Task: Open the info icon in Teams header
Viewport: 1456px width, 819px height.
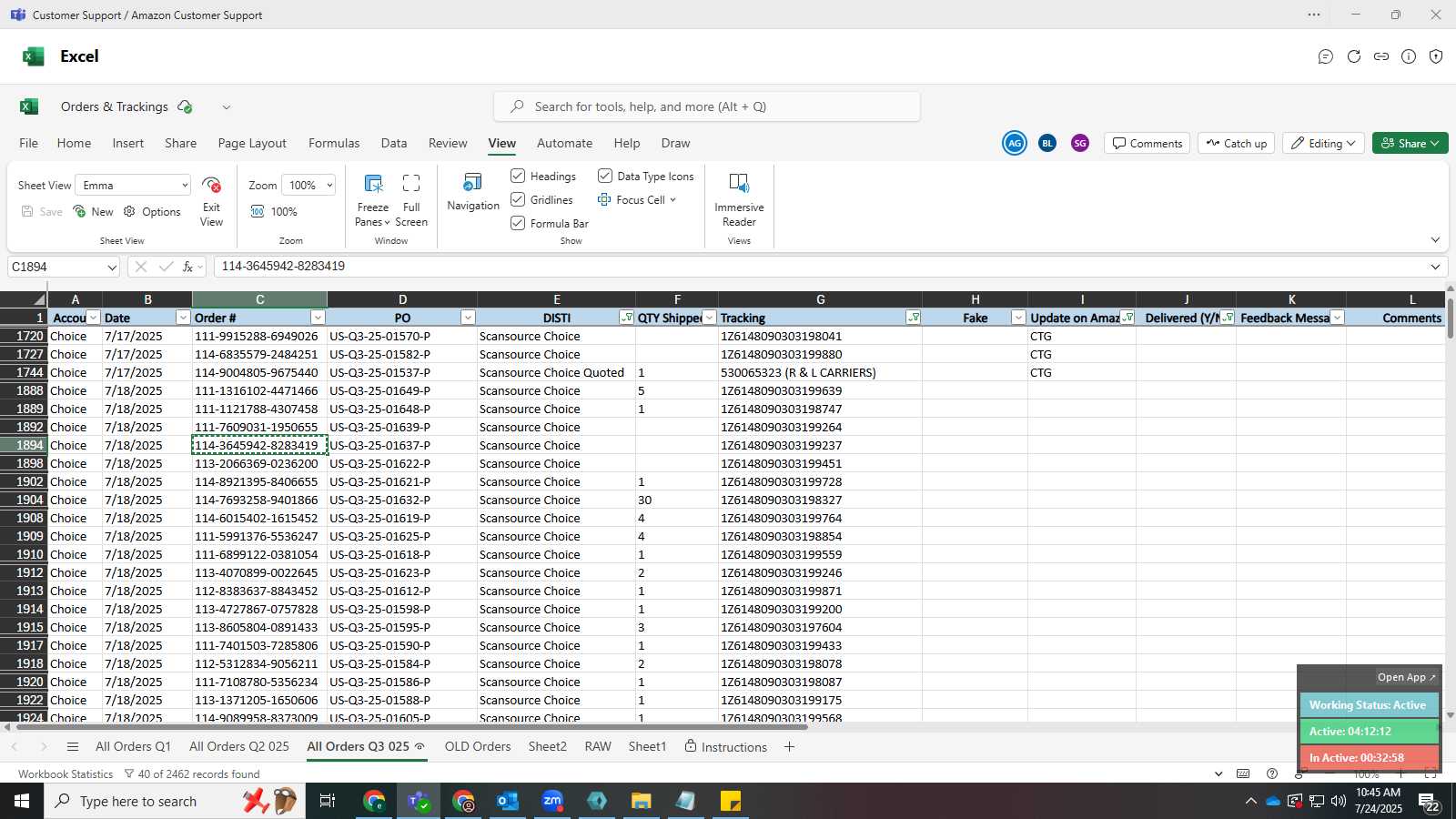Action: pos(1409,56)
